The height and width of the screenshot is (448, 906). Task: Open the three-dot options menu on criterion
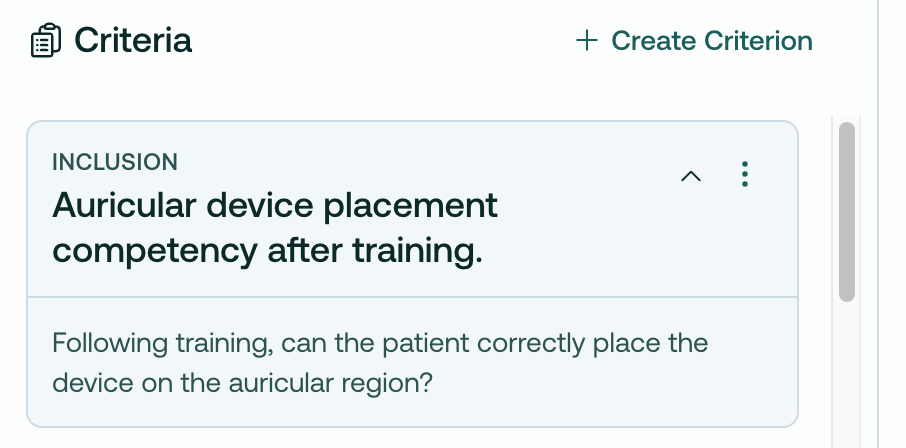pos(745,174)
